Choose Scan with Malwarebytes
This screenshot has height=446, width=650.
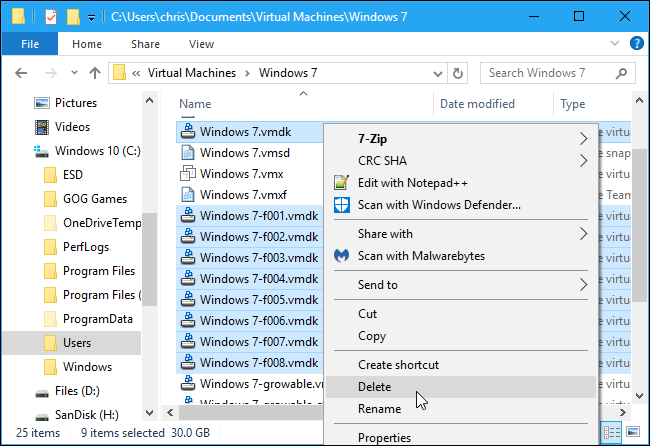tap(461, 256)
